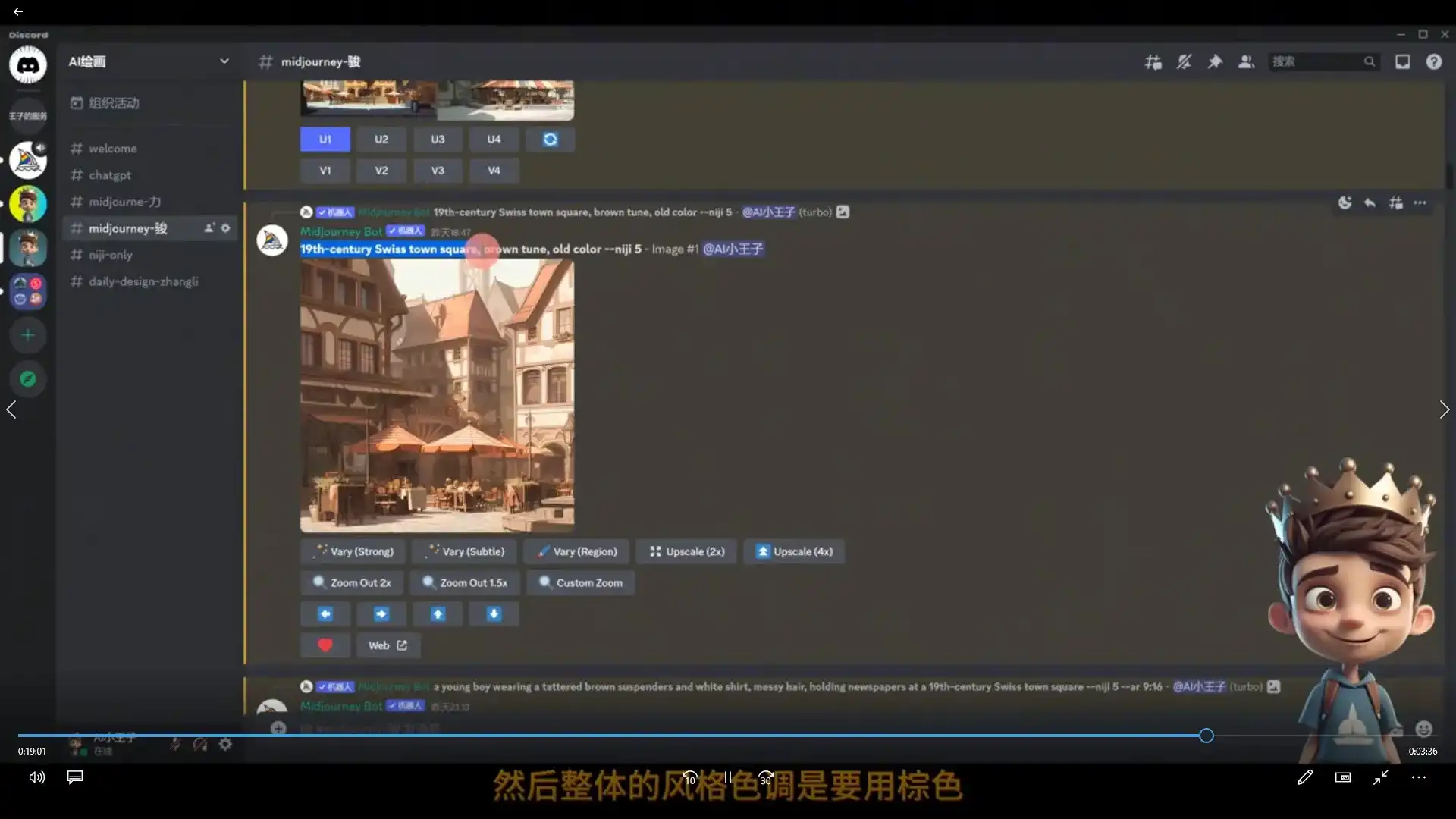
Task: Mute the video volume
Action: point(36,777)
